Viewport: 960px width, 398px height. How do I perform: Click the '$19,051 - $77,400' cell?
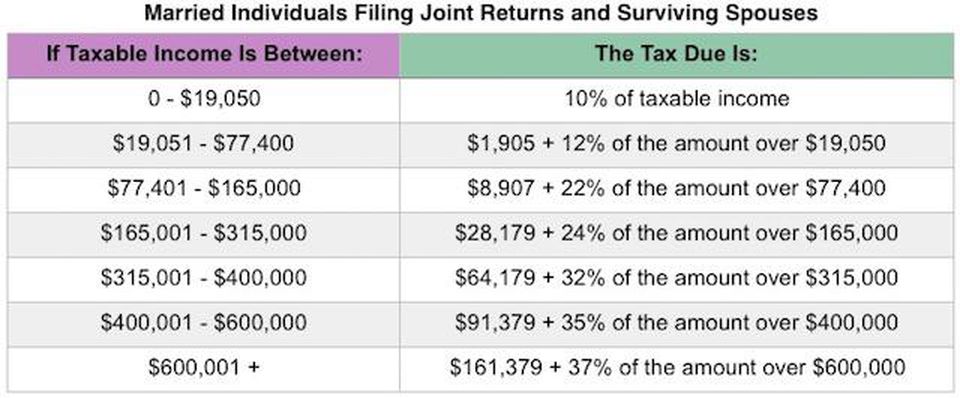click(204, 144)
